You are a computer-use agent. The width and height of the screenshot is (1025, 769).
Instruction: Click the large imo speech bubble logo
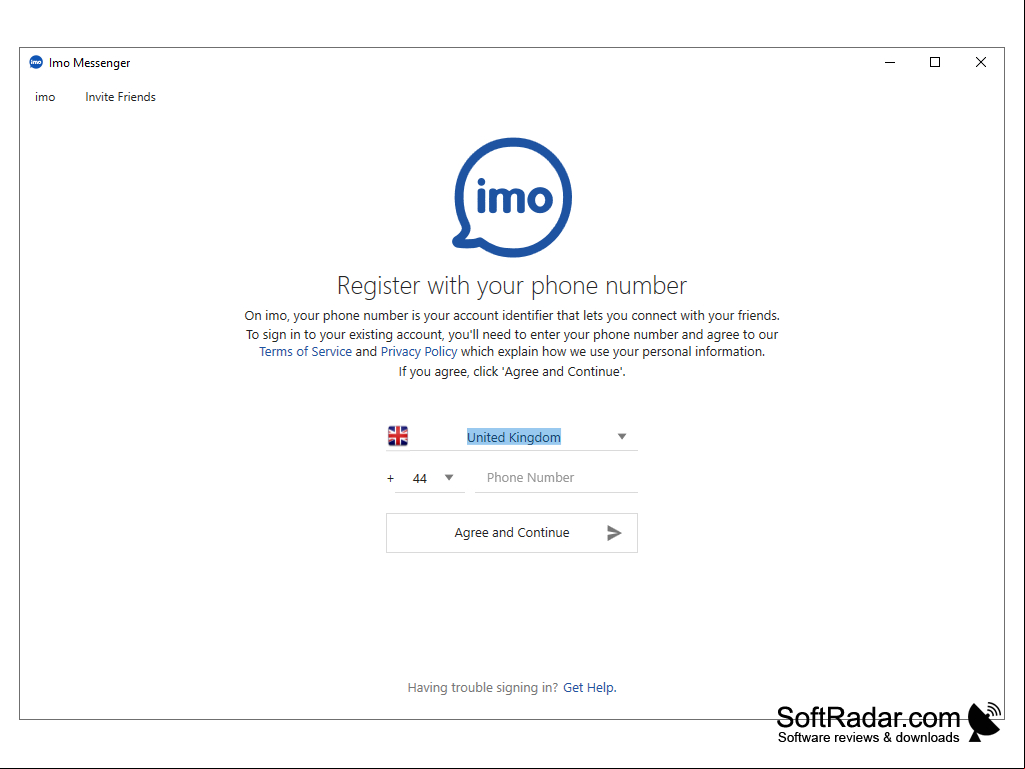(512, 197)
